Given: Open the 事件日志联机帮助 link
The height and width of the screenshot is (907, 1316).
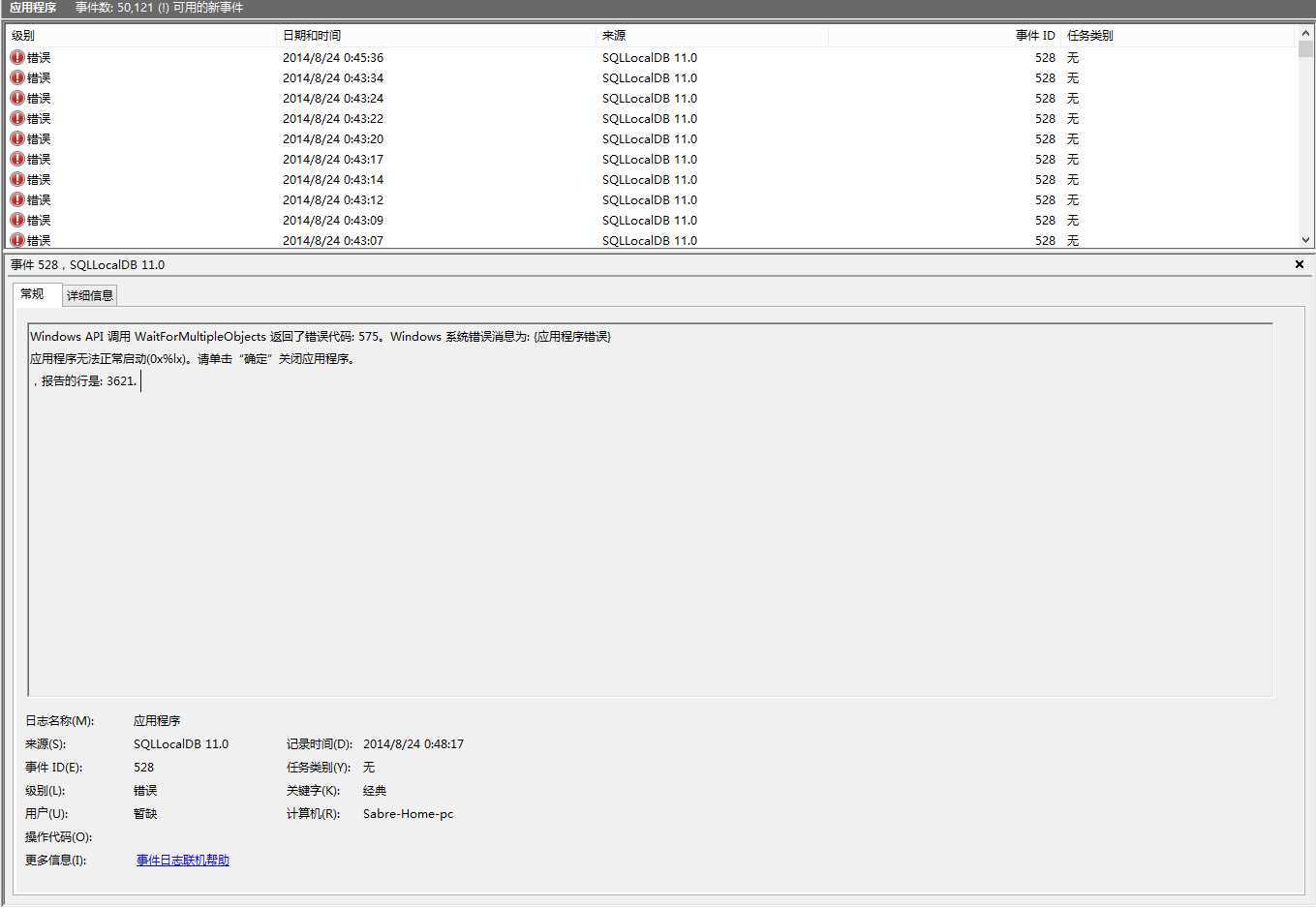Looking at the screenshot, I should 183,860.
